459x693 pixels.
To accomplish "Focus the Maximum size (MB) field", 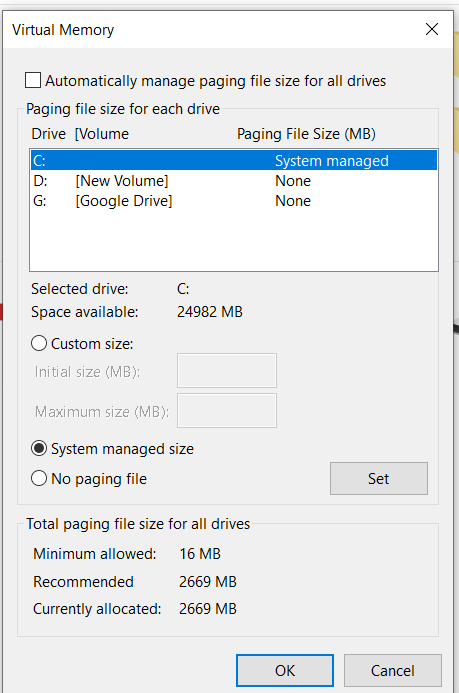I will pyautogui.click(x=227, y=411).
